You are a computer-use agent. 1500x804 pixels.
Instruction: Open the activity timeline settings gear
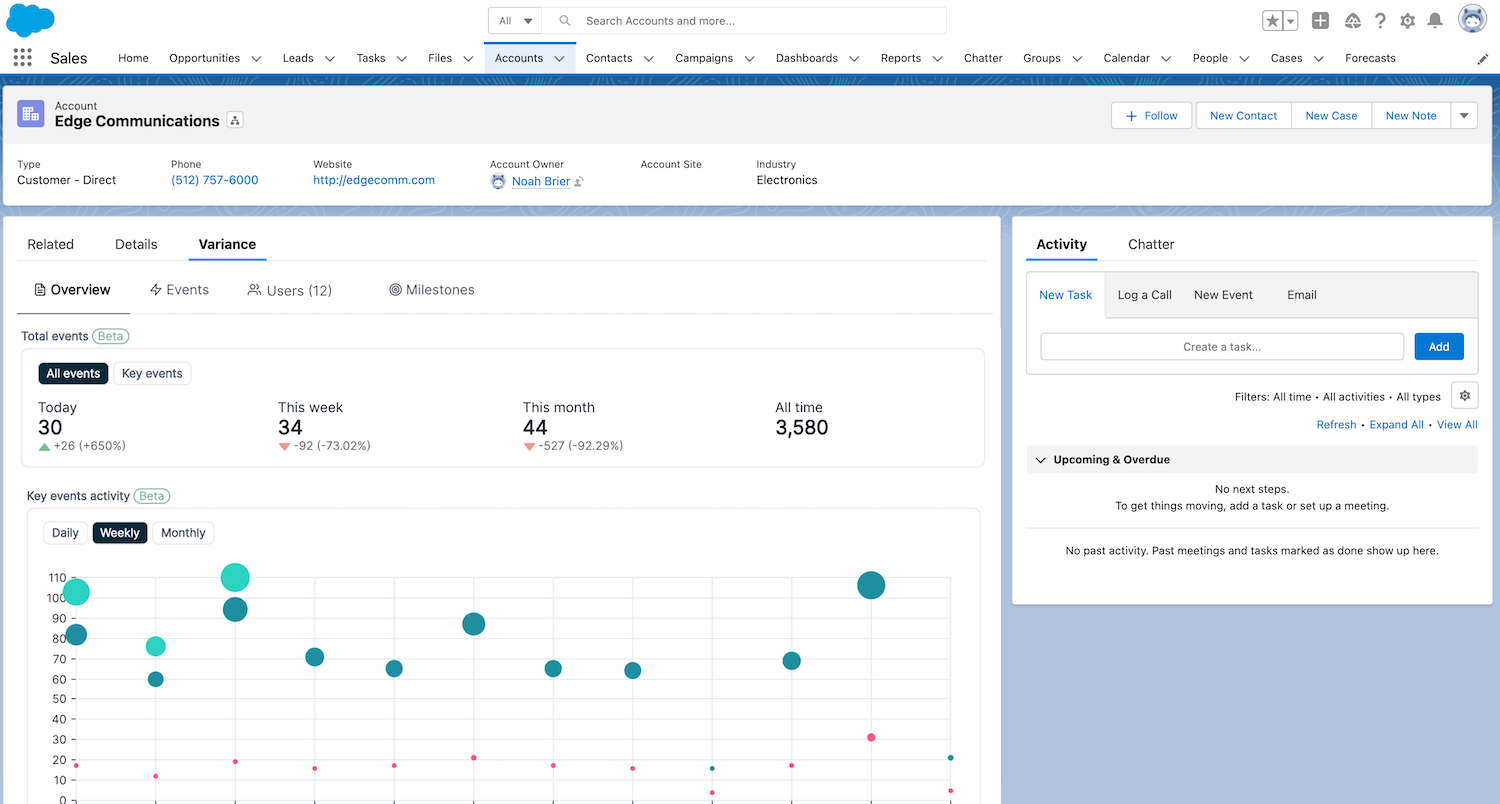1465,396
